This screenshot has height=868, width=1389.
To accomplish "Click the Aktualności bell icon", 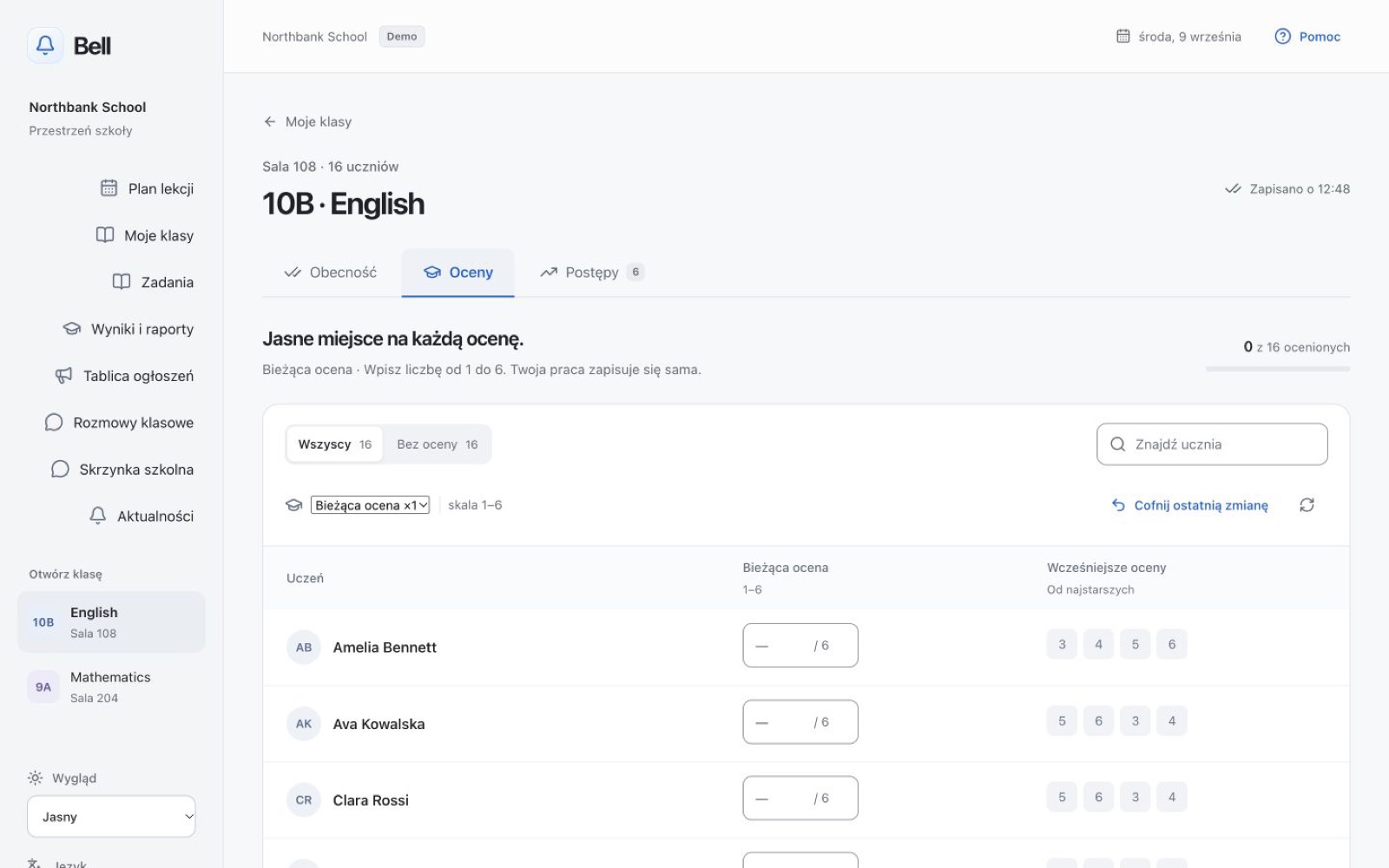I will pos(98,516).
